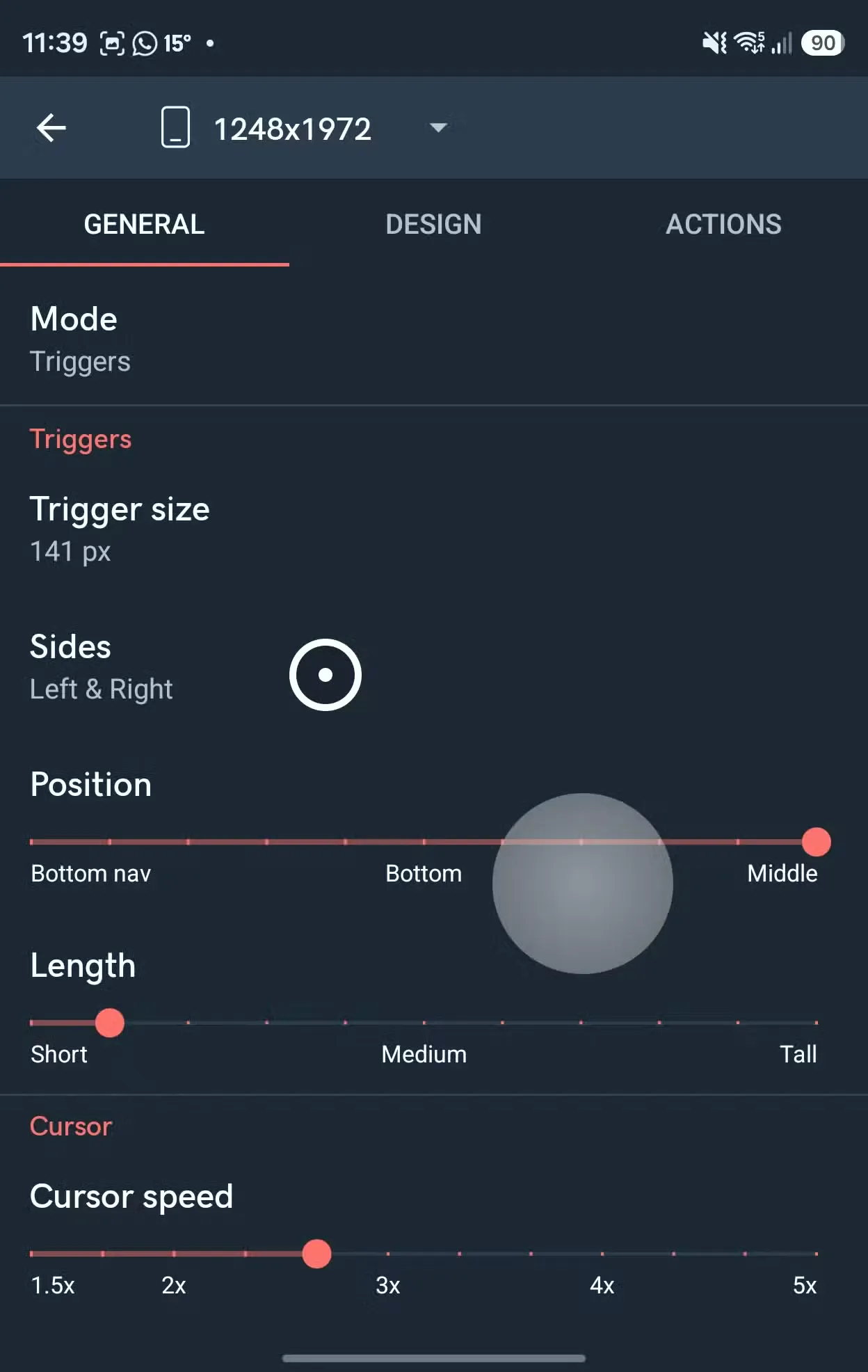868x1372 pixels.
Task: Select the GENERAL tab
Action: pos(145,224)
